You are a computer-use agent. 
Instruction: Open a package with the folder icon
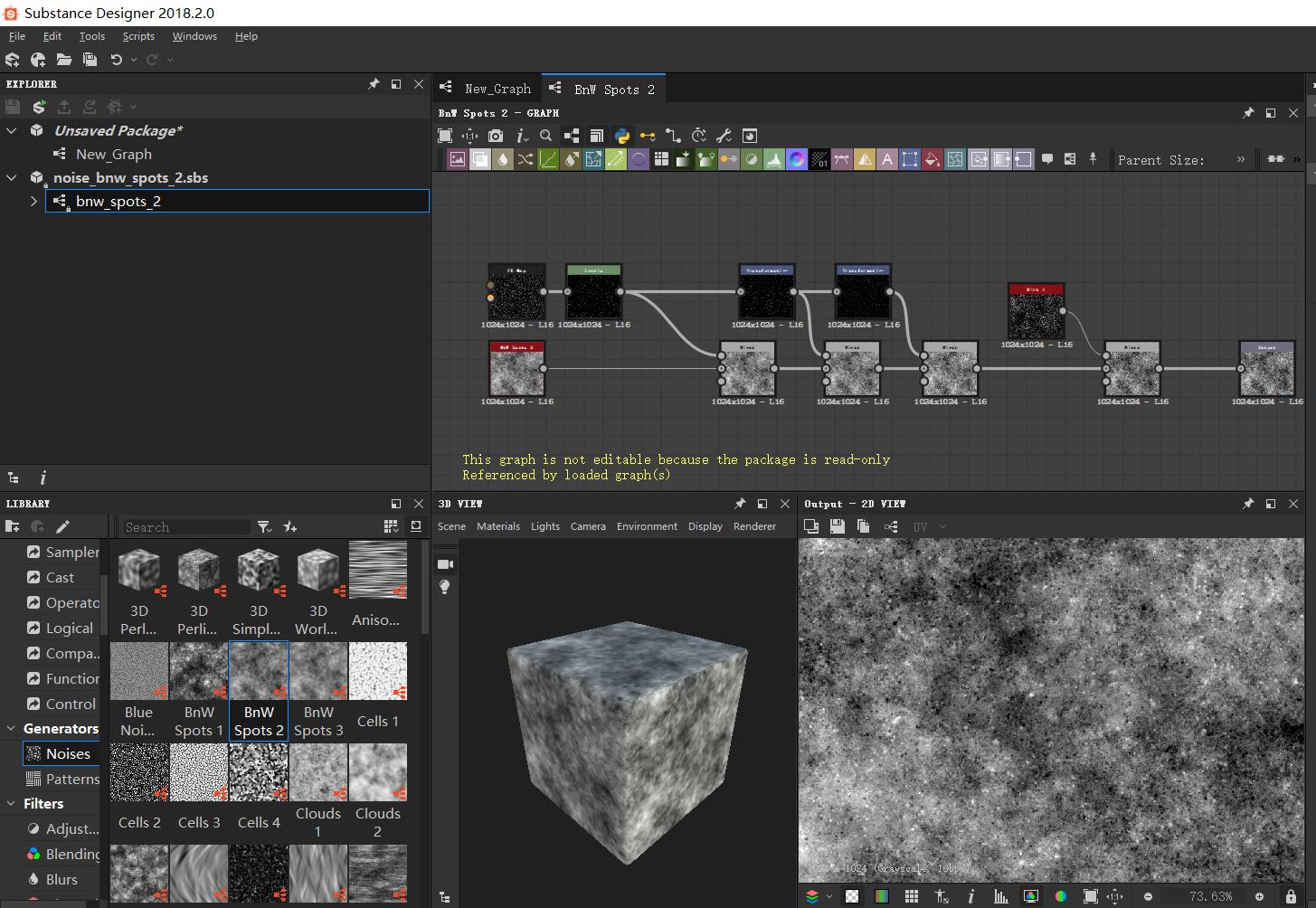[64, 60]
